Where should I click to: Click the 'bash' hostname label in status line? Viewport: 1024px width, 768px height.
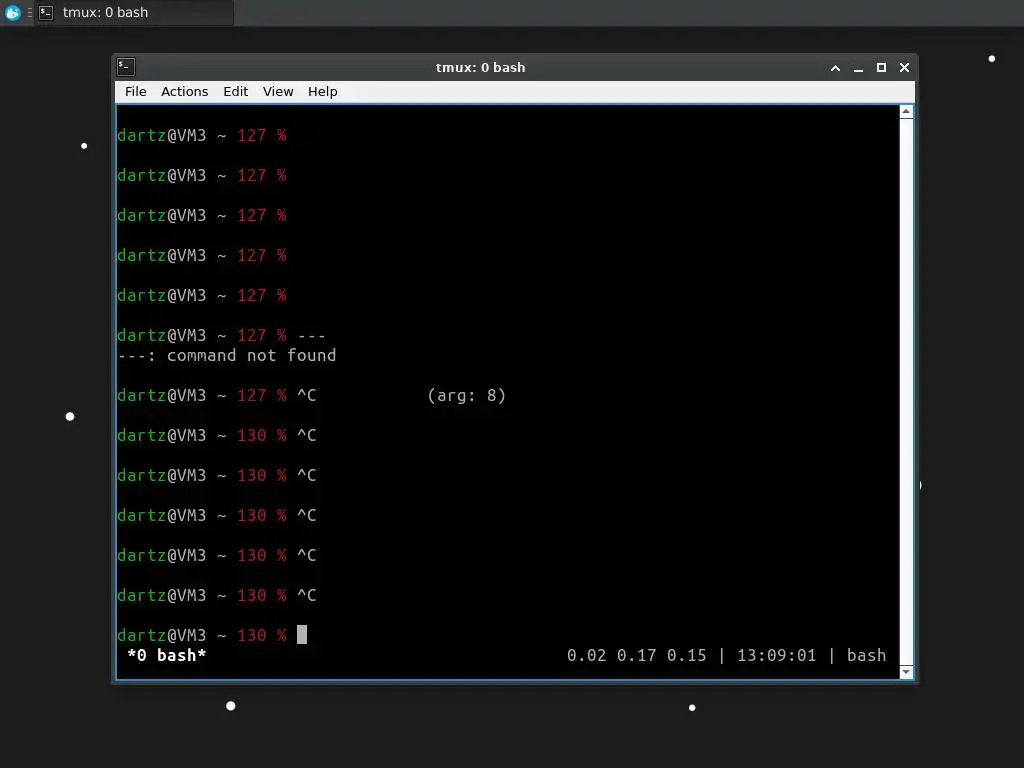coord(866,655)
